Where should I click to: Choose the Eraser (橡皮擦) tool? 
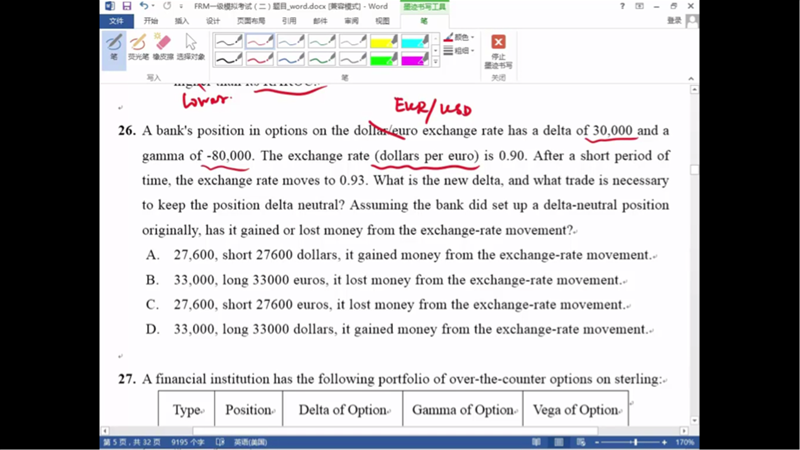click(x=163, y=47)
